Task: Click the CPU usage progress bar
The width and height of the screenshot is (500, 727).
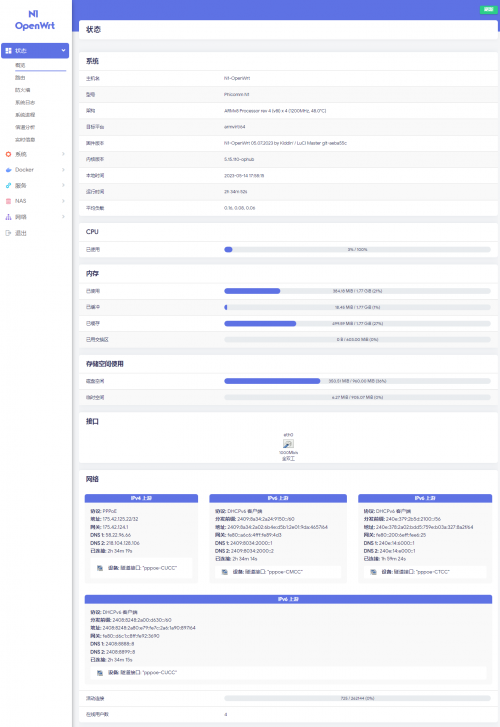Action: click(357, 249)
